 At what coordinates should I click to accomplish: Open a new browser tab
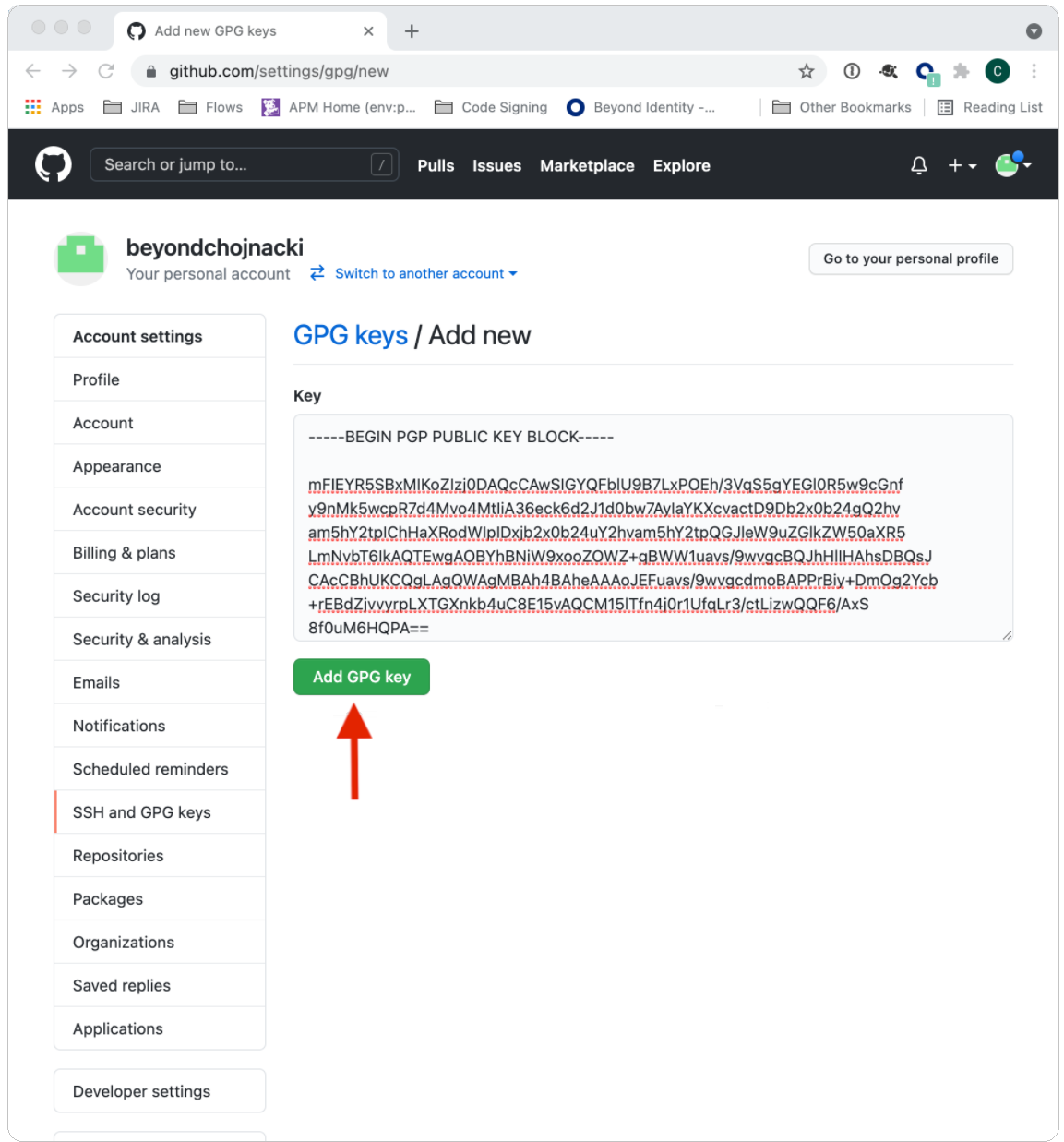412,31
